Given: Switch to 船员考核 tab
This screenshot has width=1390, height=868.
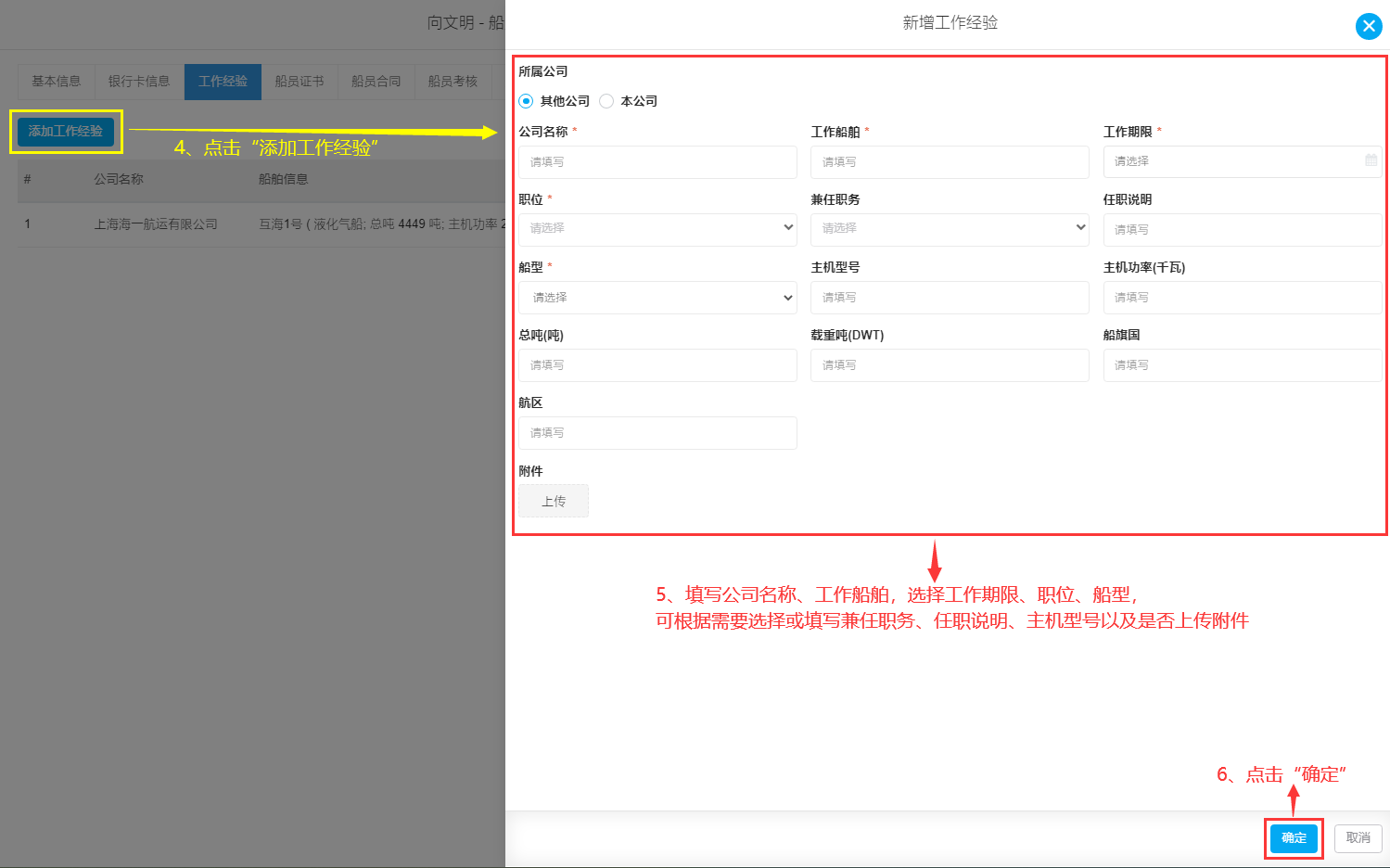Looking at the screenshot, I should pos(453,82).
